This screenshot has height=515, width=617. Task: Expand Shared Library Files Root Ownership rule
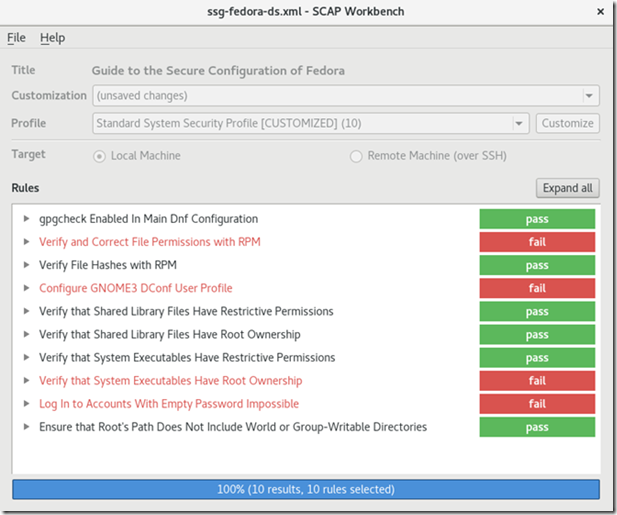(26, 334)
